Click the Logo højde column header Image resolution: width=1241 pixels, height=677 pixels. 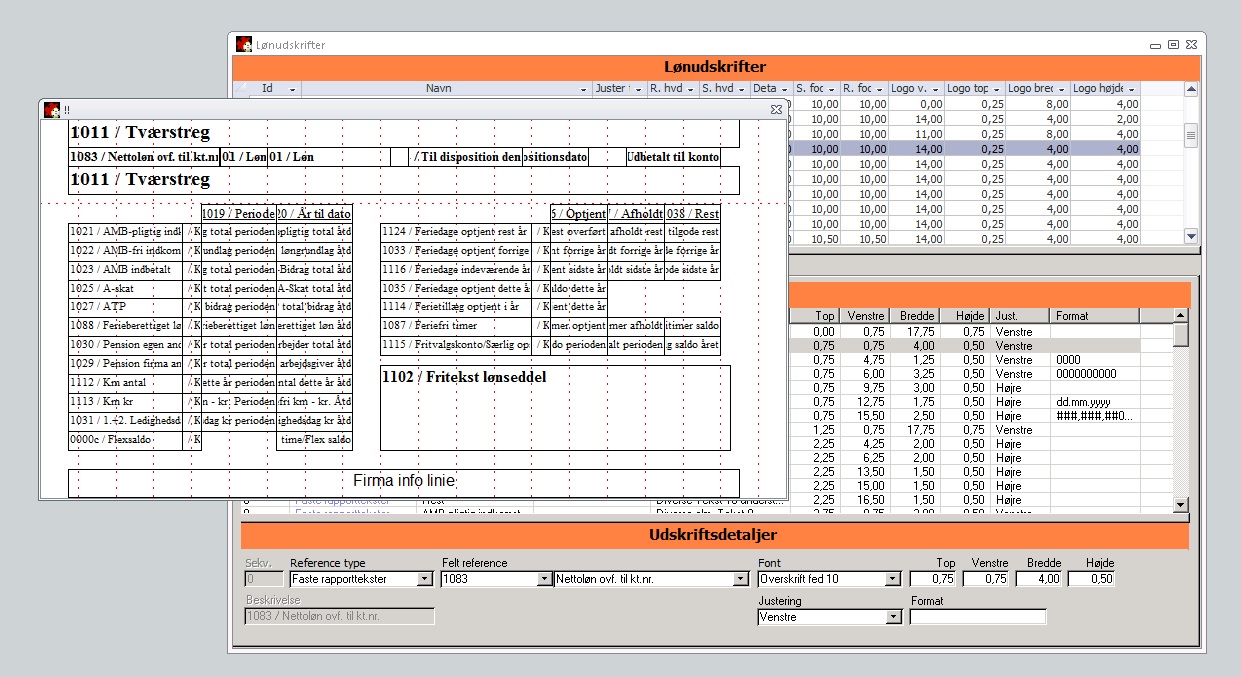1104,88
